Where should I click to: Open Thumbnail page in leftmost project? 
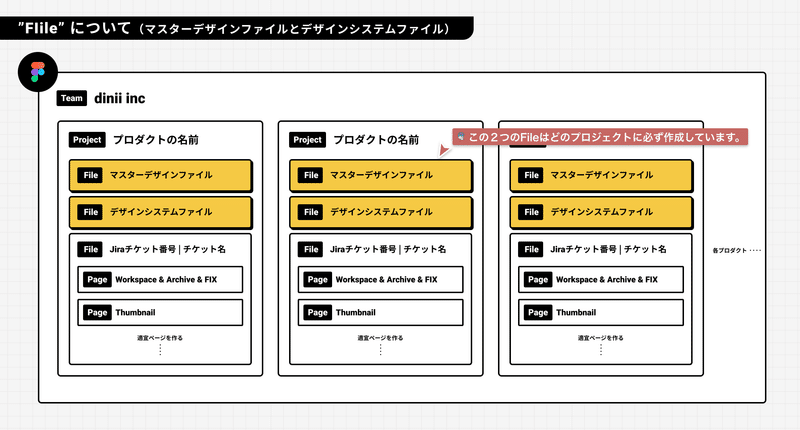[x=160, y=312]
